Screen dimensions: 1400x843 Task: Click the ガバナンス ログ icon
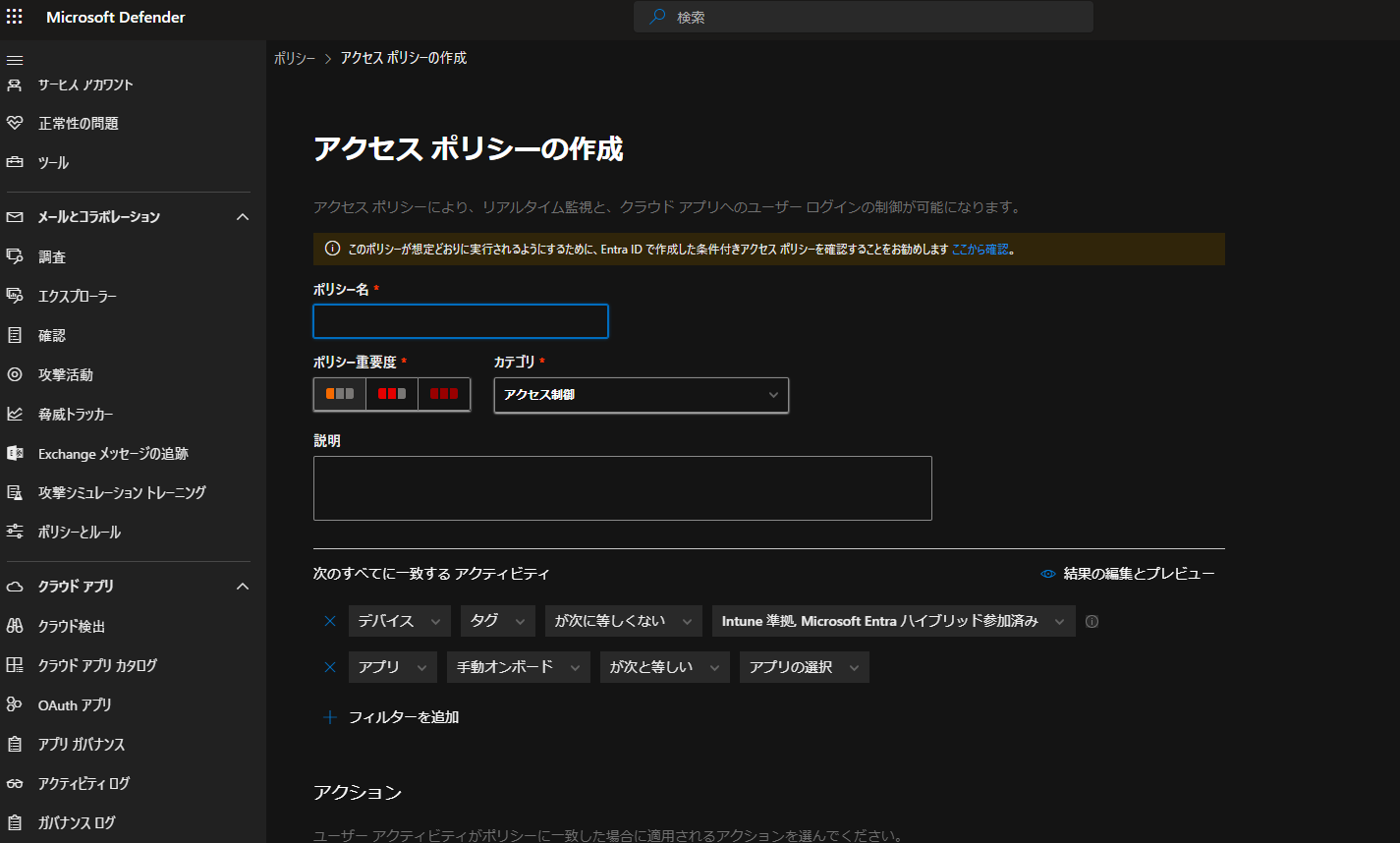[15, 822]
